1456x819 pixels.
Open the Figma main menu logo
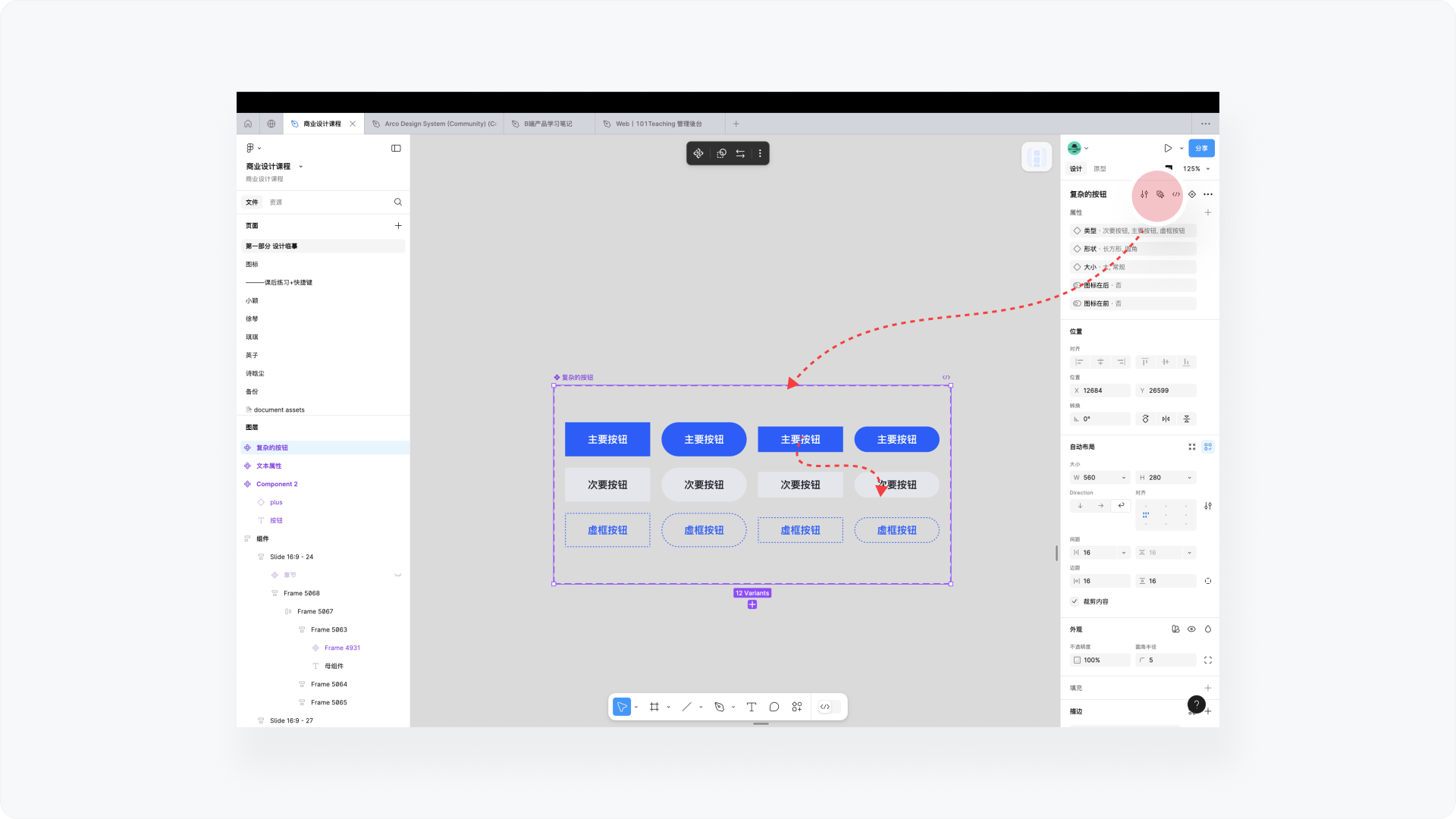click(x=250, y=148)
